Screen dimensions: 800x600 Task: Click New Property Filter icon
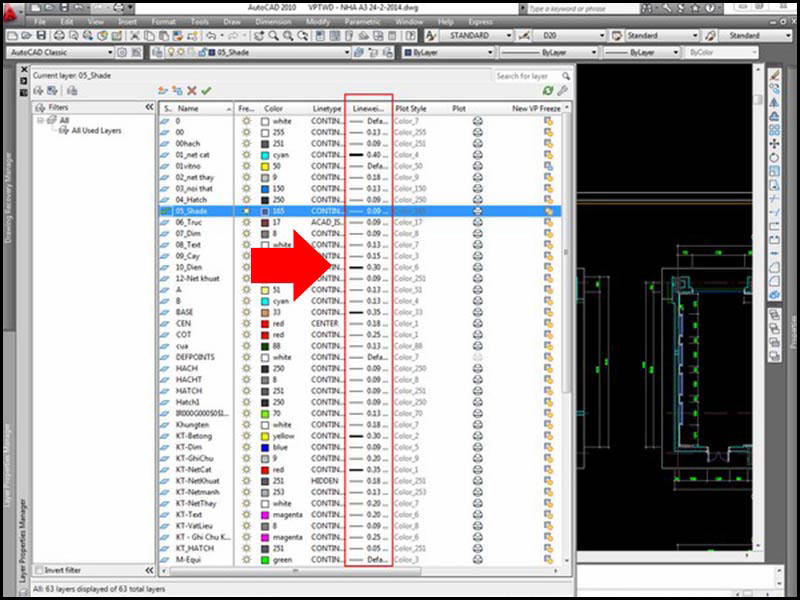point(41,91)
